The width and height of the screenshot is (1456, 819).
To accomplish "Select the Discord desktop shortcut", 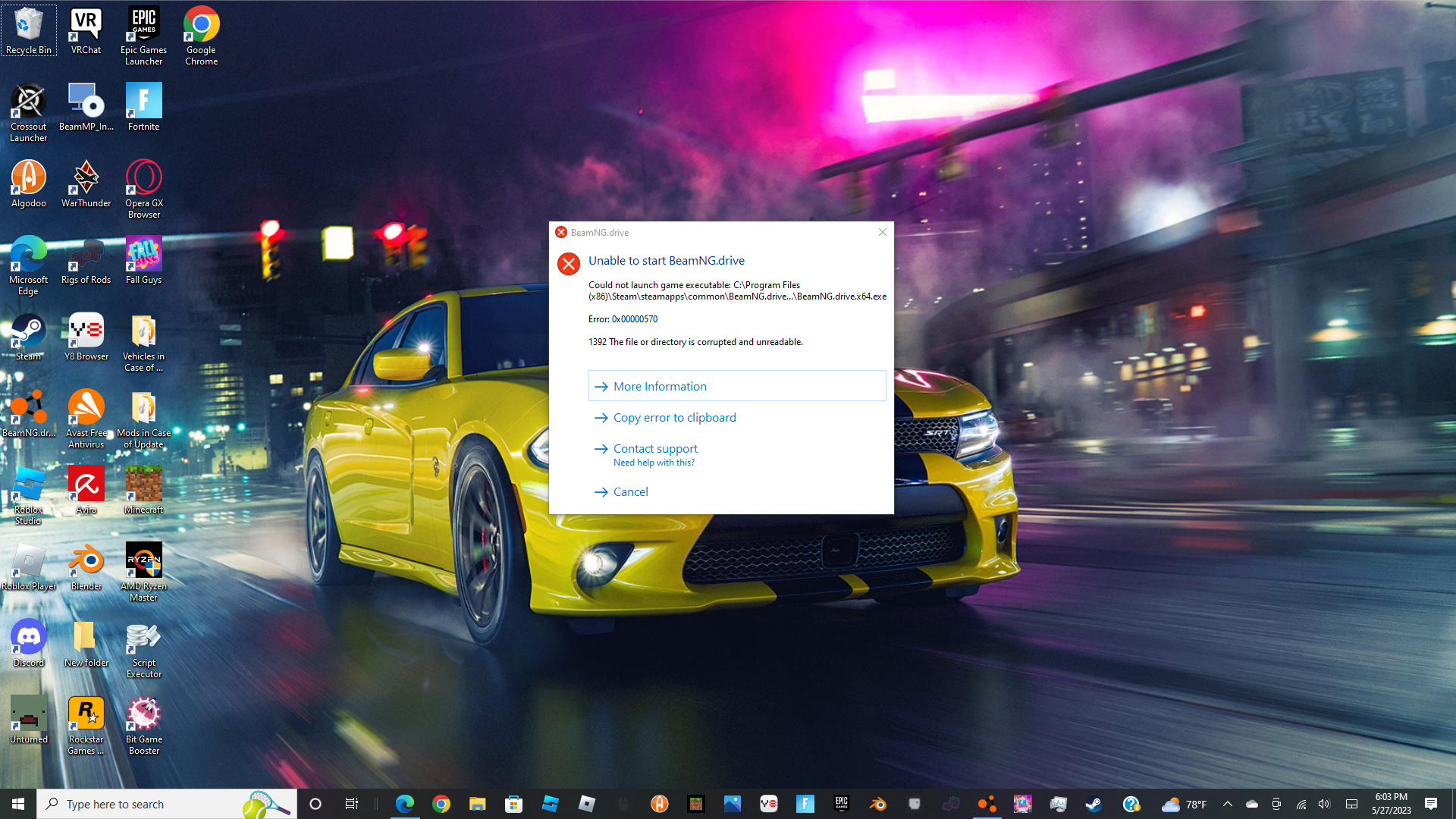I will 29,643.
